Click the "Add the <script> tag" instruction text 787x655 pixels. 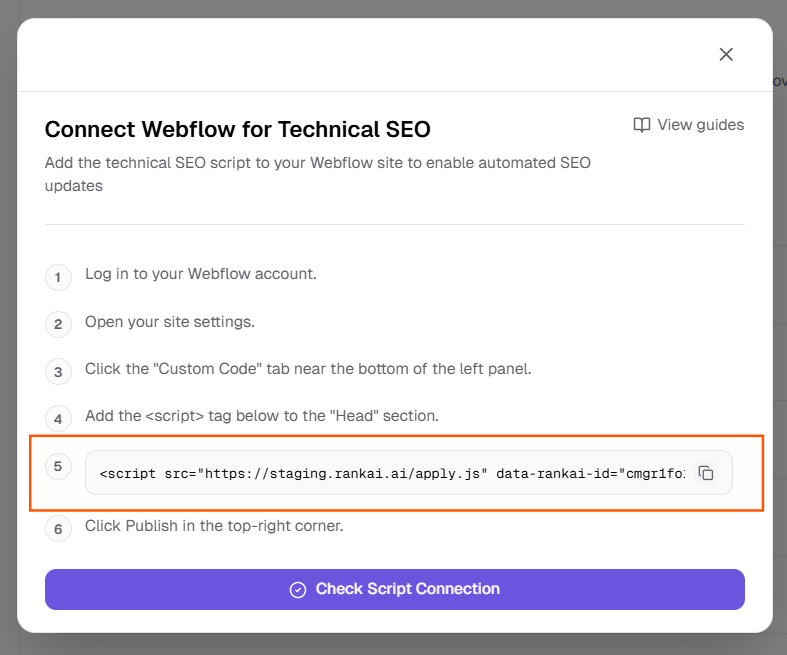(262, 416)
